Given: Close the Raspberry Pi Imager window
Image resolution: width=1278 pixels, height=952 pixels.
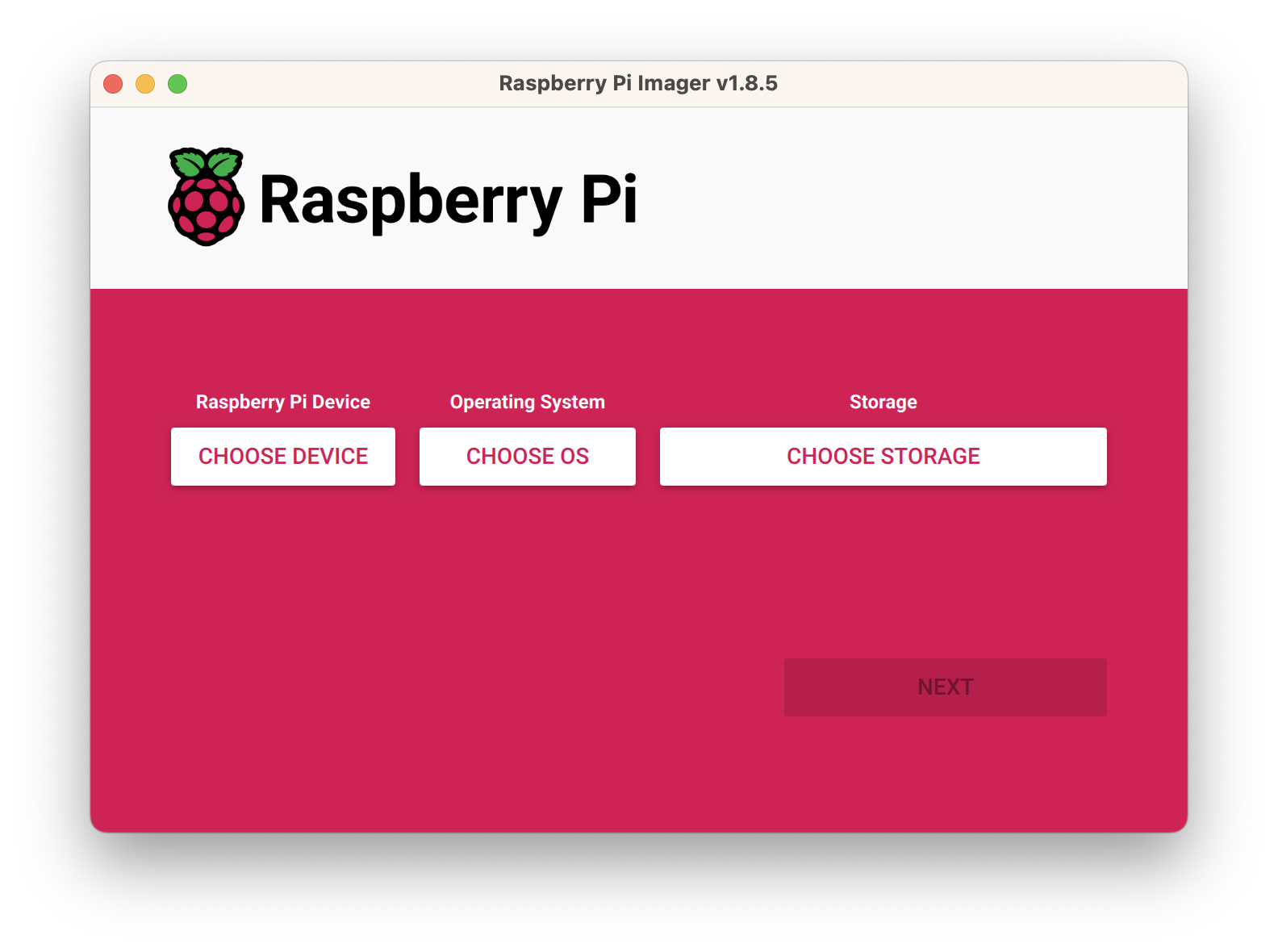Looking at the screenshot, I should (113, 84).
